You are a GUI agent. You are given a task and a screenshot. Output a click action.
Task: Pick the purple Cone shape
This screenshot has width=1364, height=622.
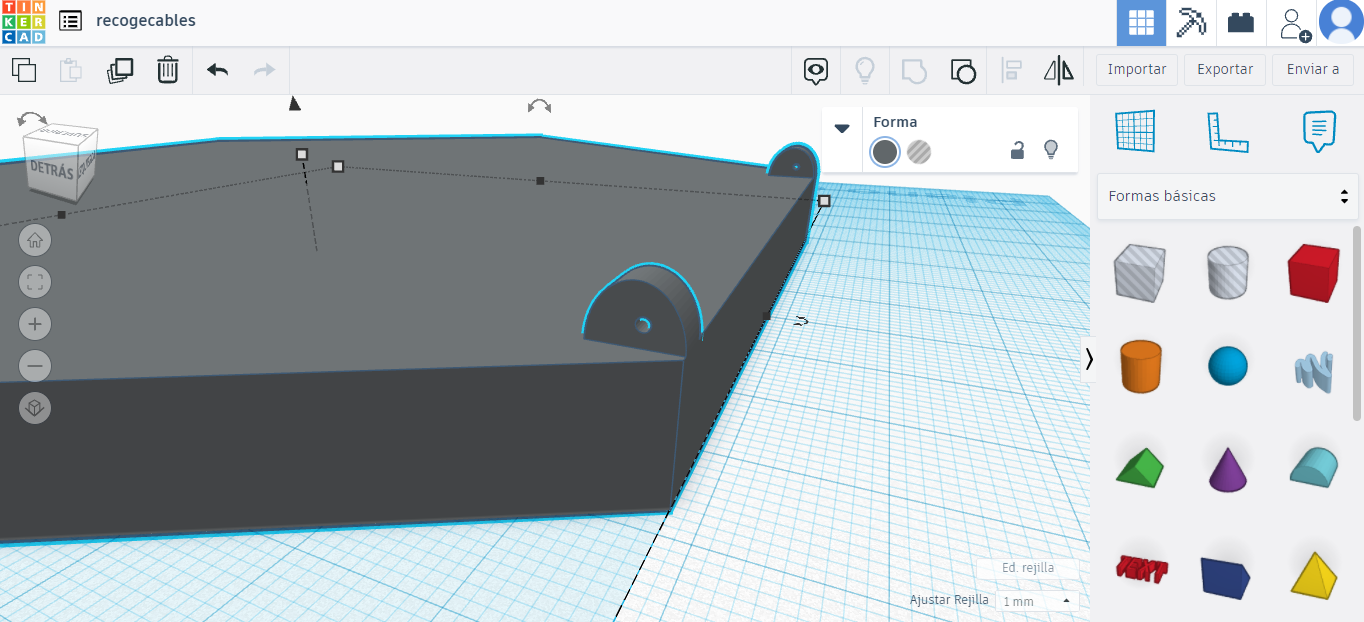(x=1228, y=468)
